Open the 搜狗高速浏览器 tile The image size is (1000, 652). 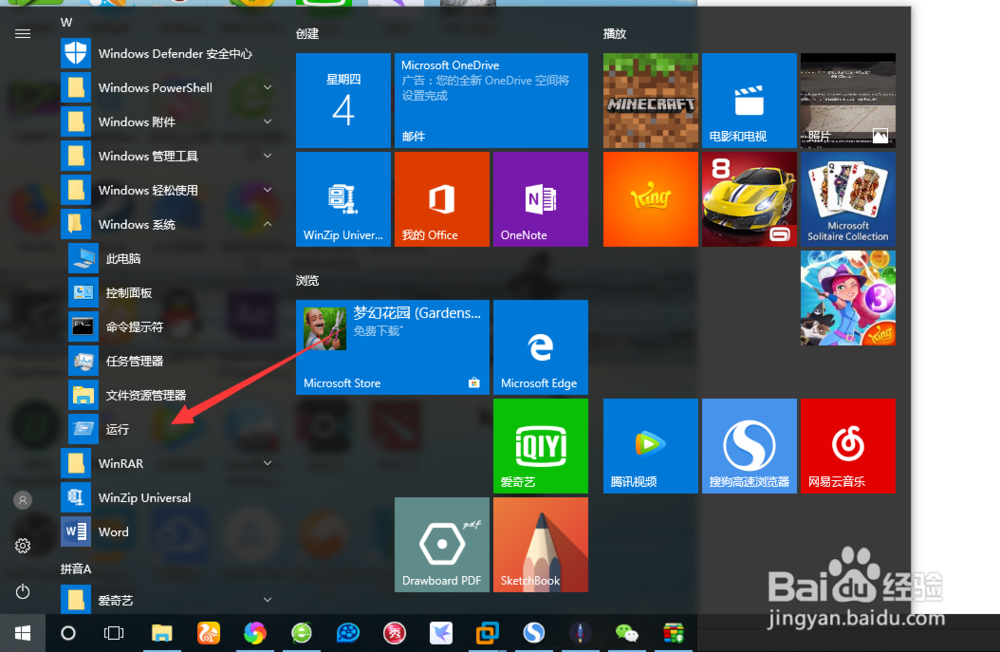coord(749,446)
